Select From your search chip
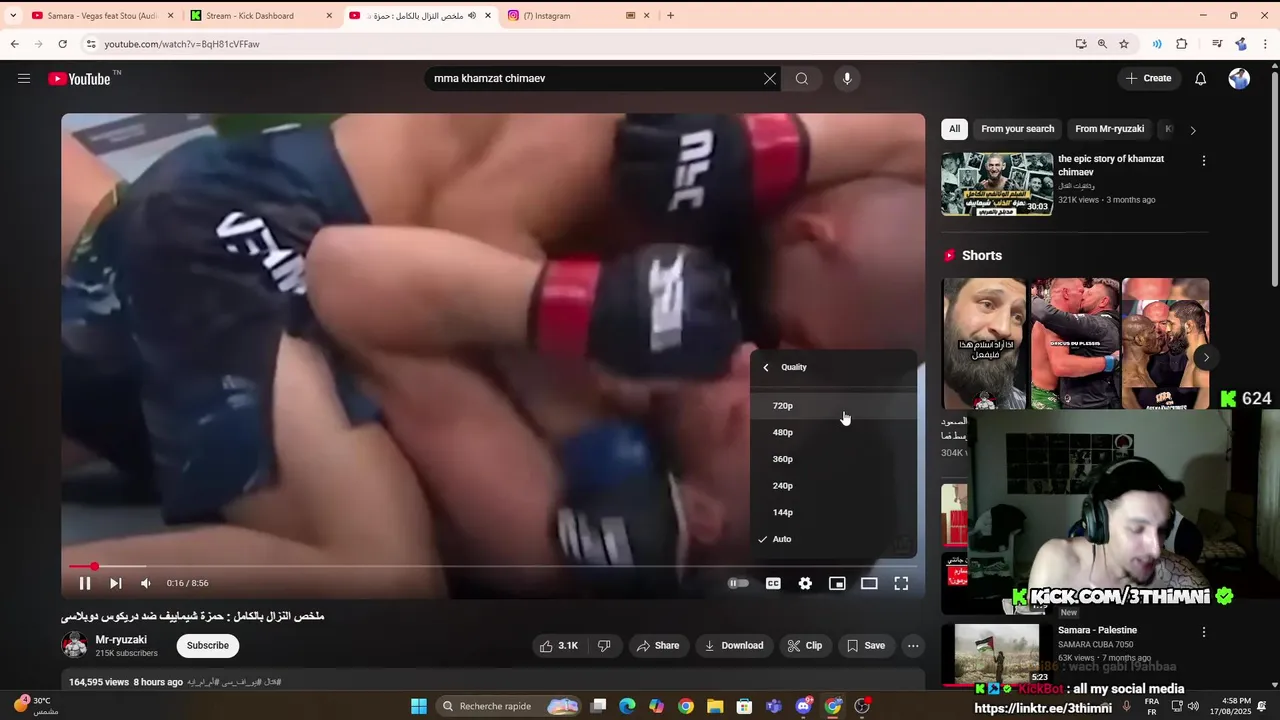The height and width of the screenshot is (720, 1280). [x=1018, y=129]
